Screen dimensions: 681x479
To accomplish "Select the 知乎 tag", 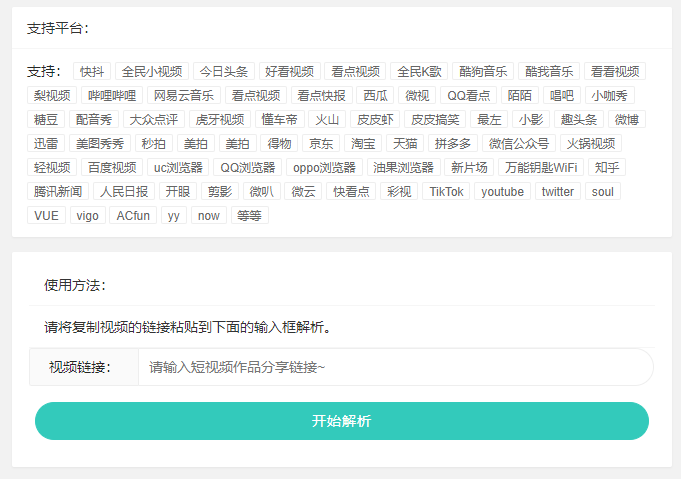I will tap(607, 168).
